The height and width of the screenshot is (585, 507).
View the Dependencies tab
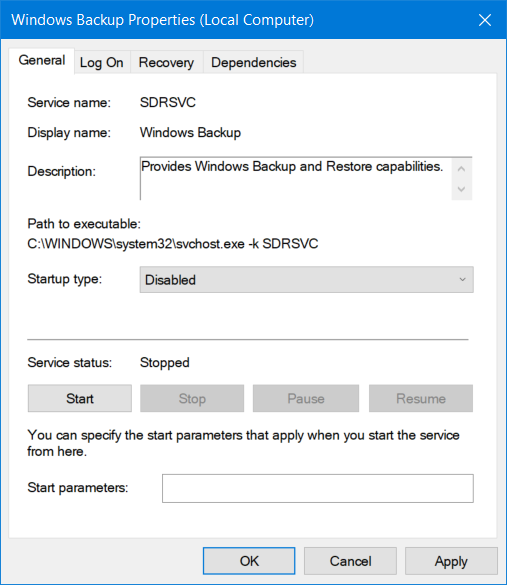coord(254,62)
